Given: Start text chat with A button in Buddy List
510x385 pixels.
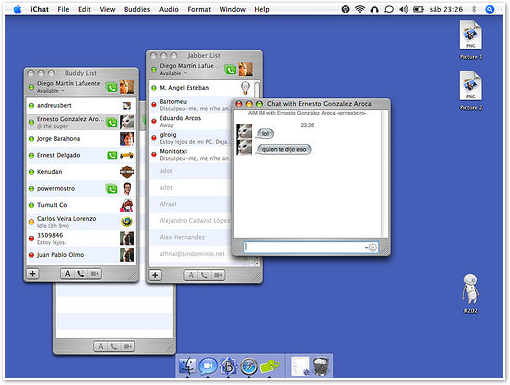Looking at the screenshot, I should point(67,274).
